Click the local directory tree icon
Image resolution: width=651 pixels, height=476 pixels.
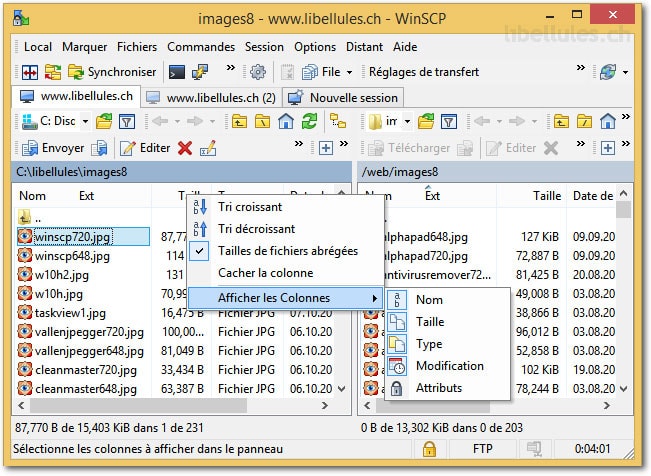pyautogui.click(x=338, y=121)
